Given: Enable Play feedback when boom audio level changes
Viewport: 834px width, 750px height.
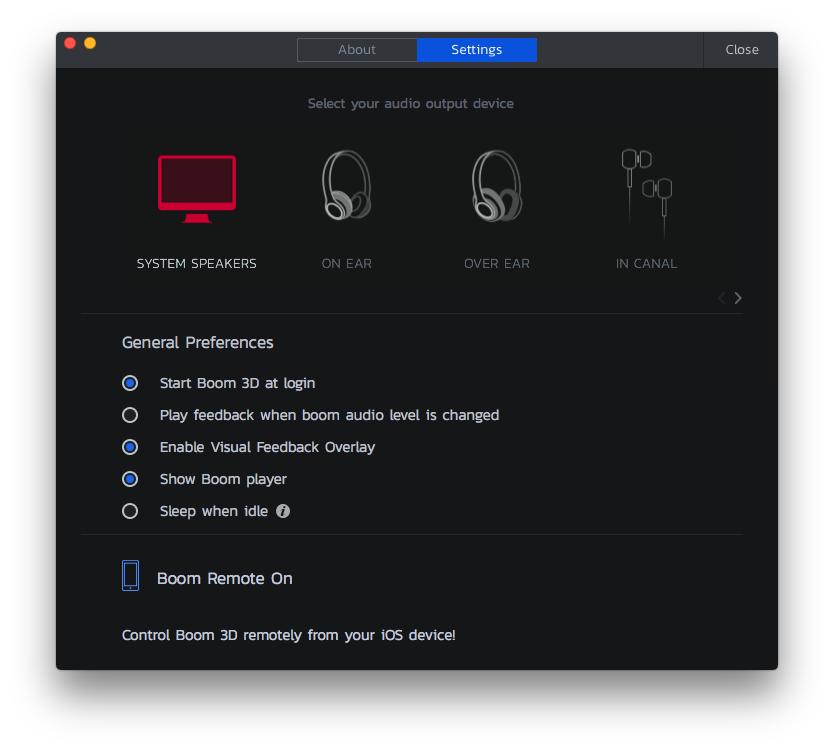Looking at the screenshot, I should coord(130,415).
